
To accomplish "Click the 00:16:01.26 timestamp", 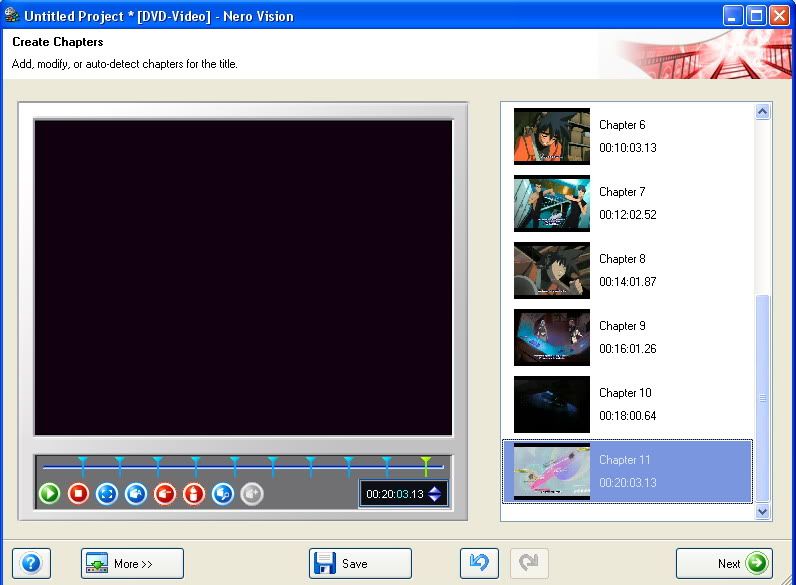I will coord(627,349).
